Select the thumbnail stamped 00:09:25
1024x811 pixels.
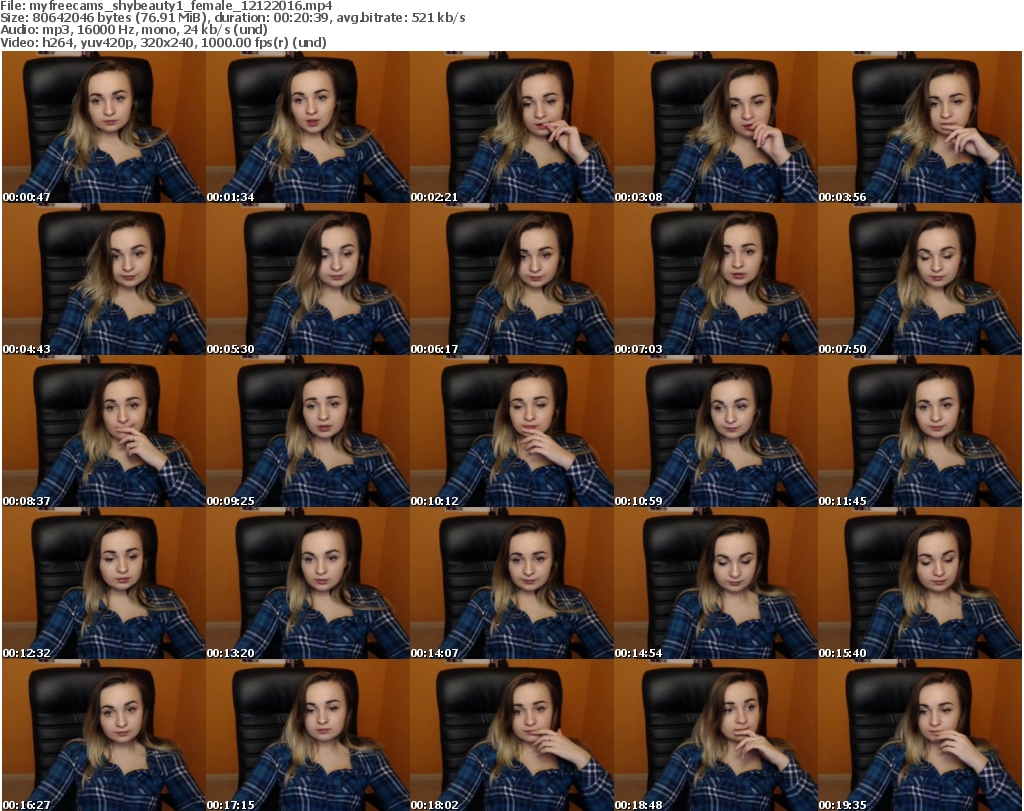coord(308,432)
